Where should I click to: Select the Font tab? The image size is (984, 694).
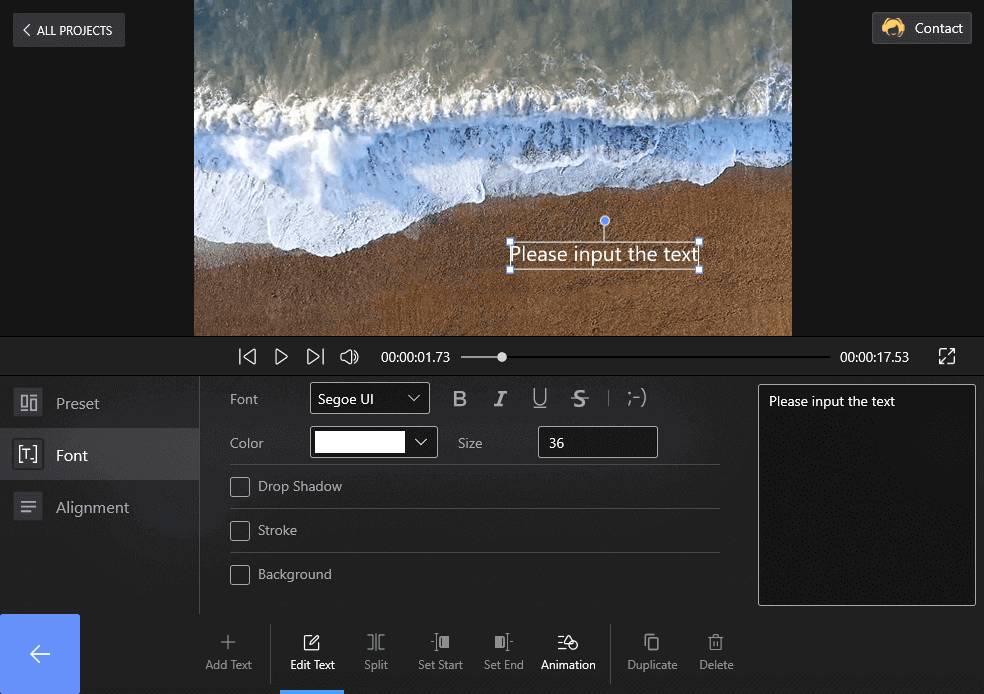pyautogui.click(x=100, y=454)
